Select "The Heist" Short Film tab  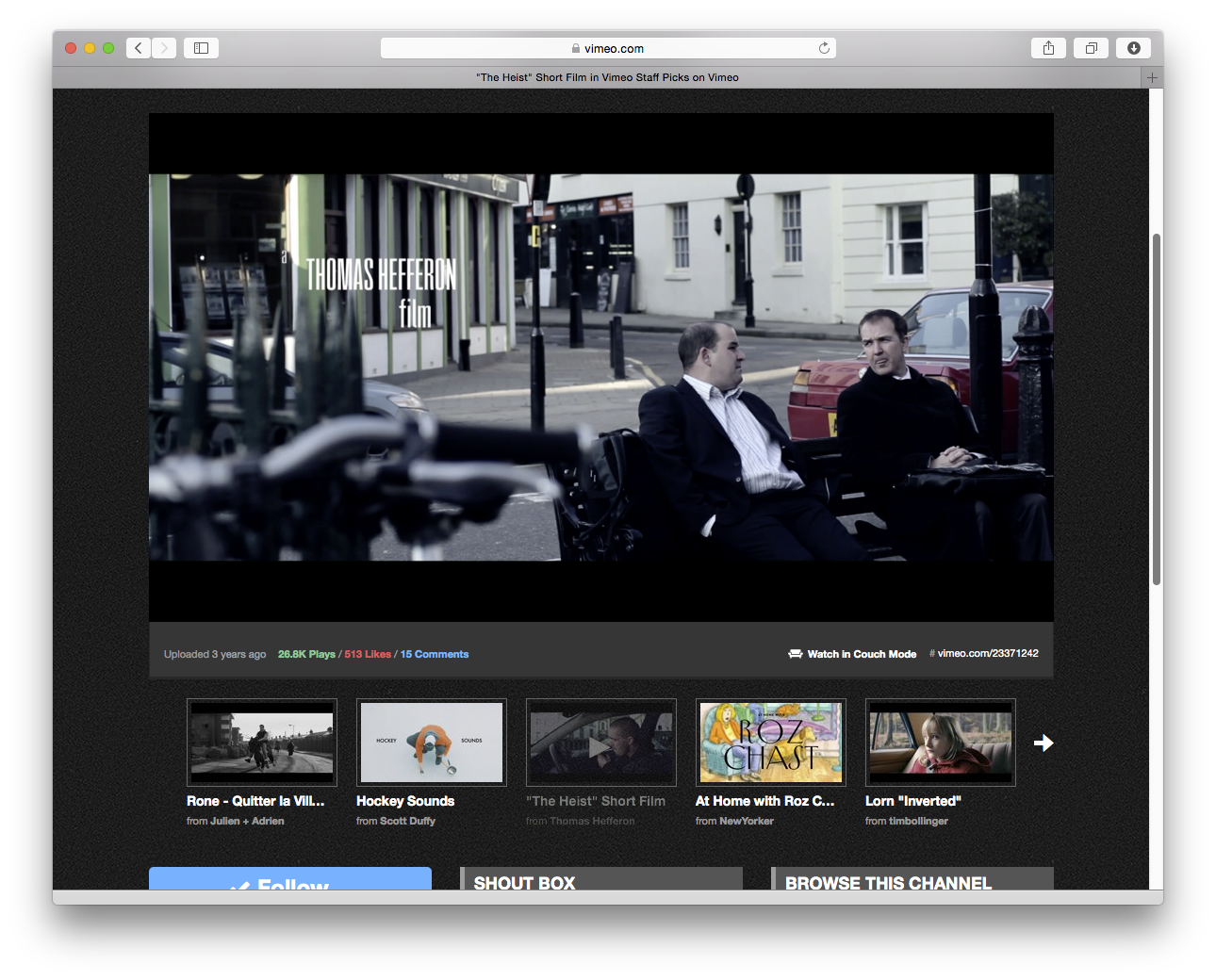click(x=607, y=78)
